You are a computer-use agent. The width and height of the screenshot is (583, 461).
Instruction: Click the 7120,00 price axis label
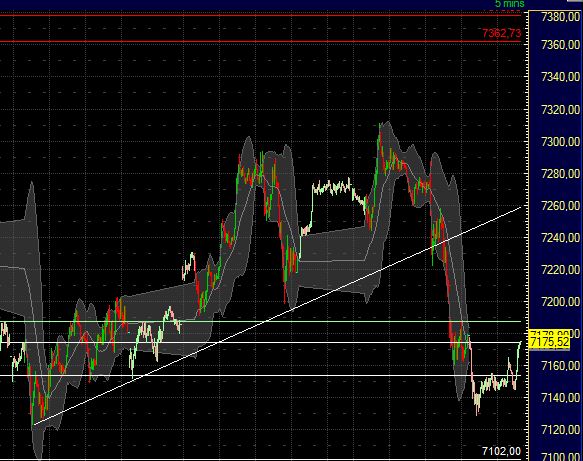click(x=561, y=430)
